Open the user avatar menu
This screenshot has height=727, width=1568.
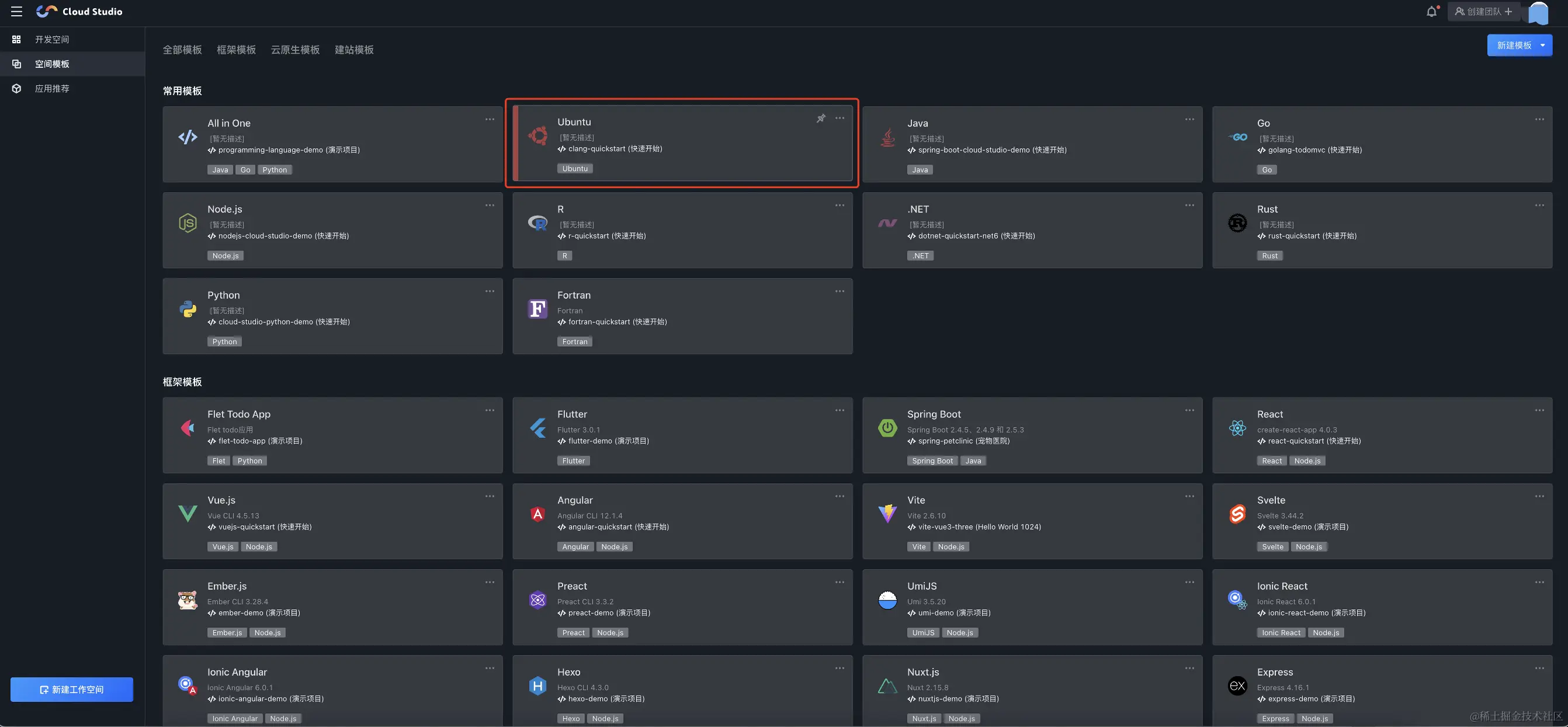[1538, 13]
